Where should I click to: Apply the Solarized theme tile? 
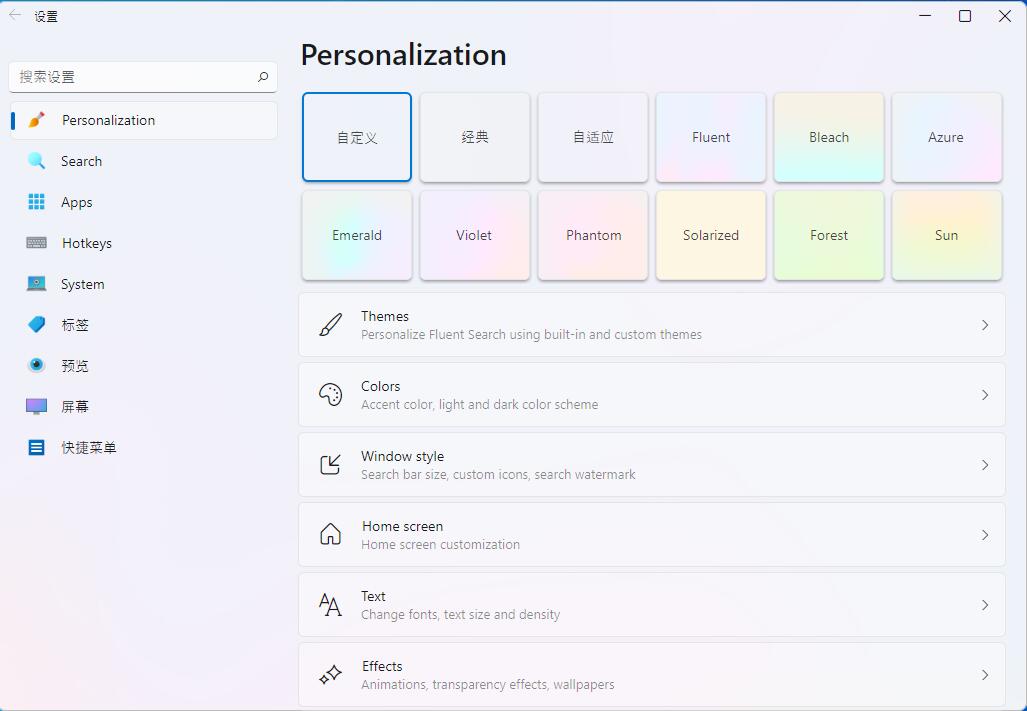(711, 236)
